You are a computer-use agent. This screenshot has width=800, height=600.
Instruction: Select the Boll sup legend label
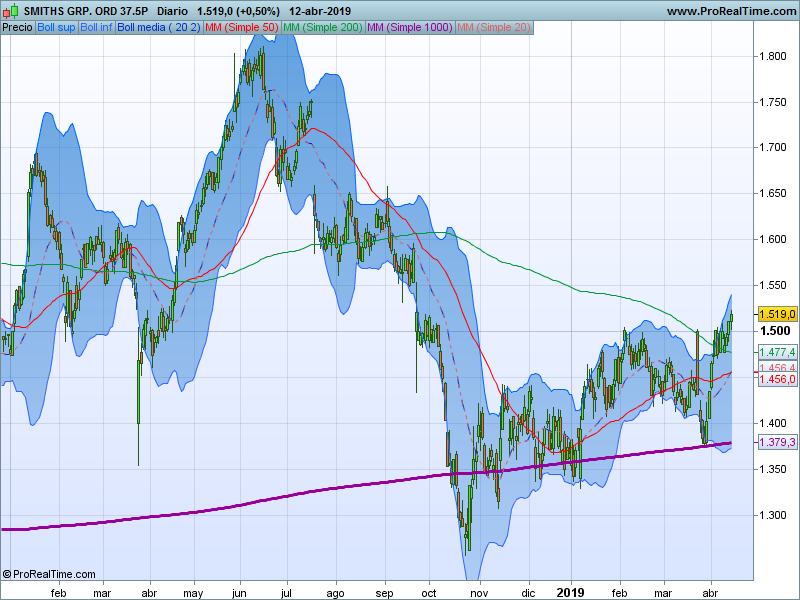point(56,28)
